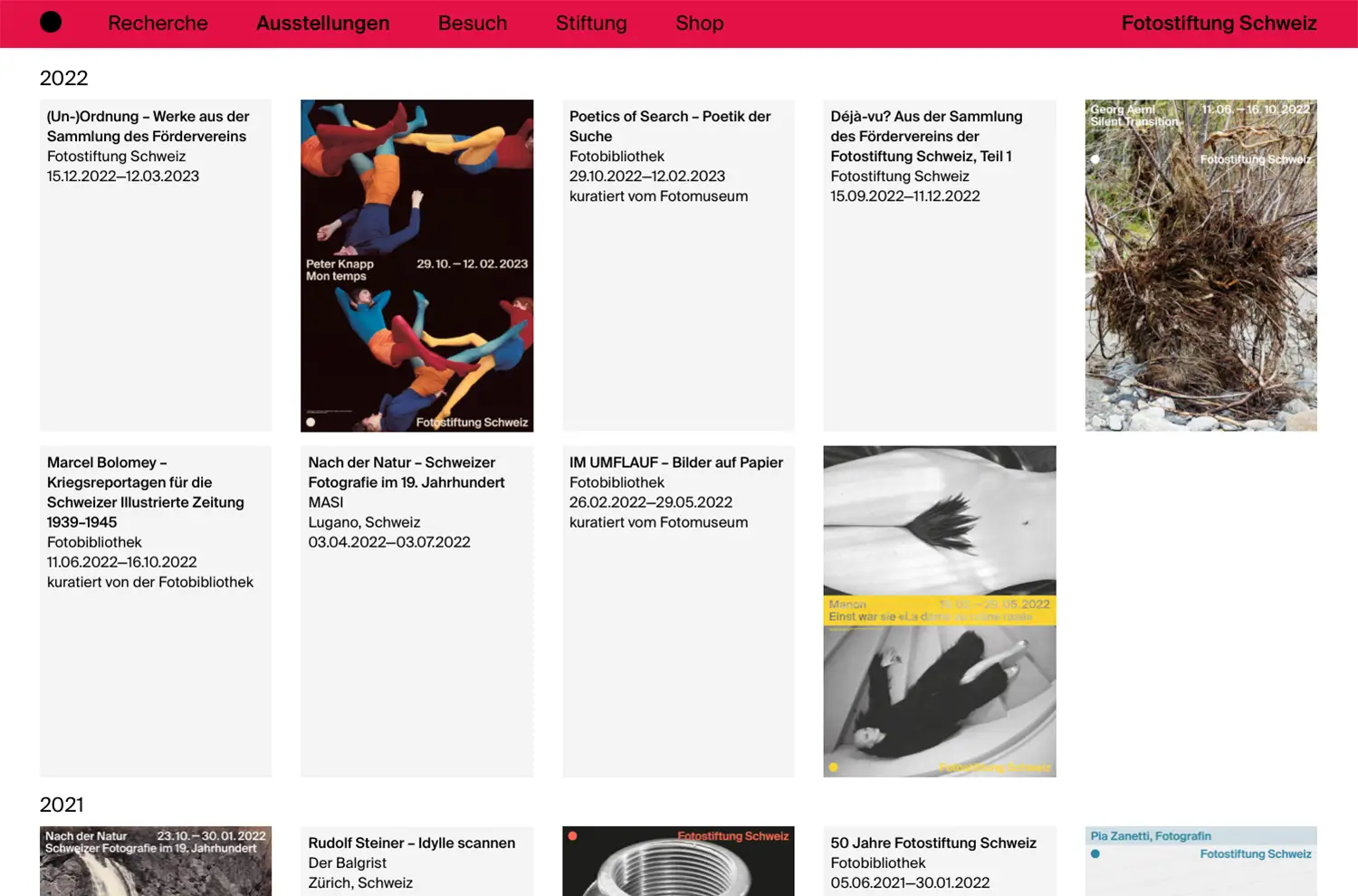Open the Georg Aerni Silent Transition poster
This screenshot has width=1358, height=896.
[1200, 265]
